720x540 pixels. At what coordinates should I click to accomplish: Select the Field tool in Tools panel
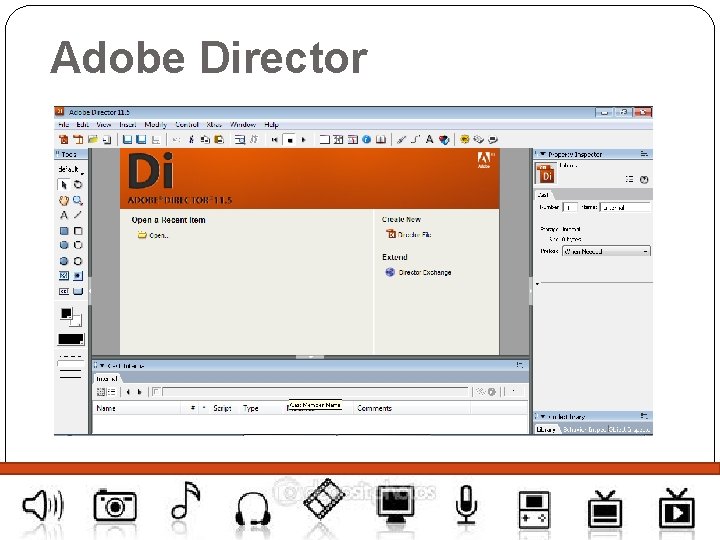point(64,291)
